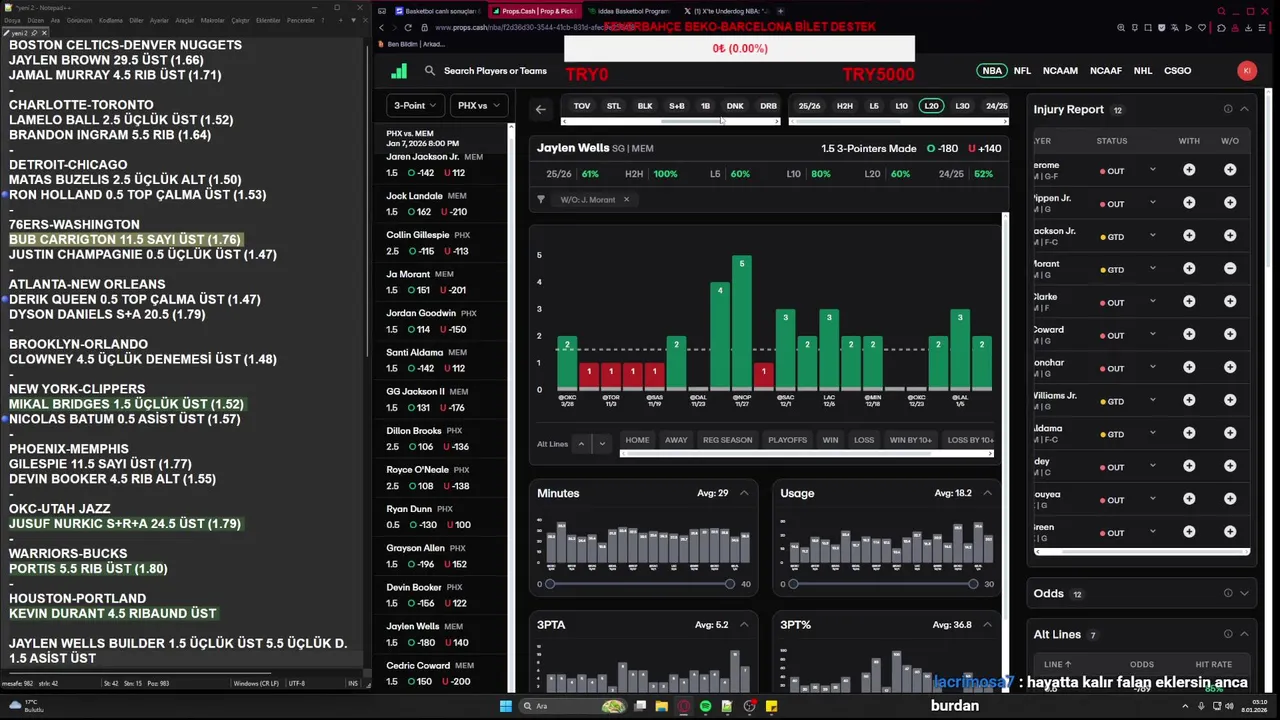The height and width of the screenshot is (720, 1280).
Task: Open a new browser tab with plus
Action: point(783,11)
